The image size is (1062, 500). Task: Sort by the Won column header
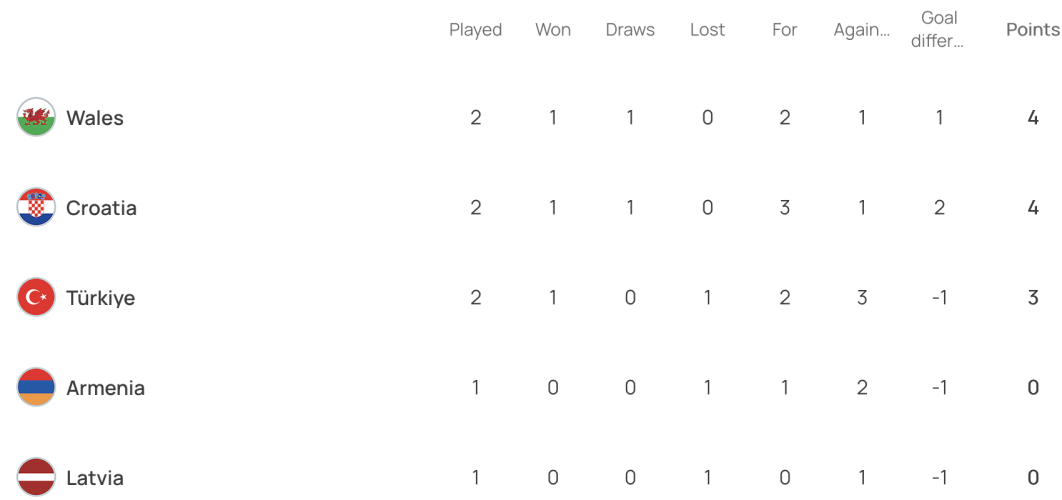(x=553, y=30)
